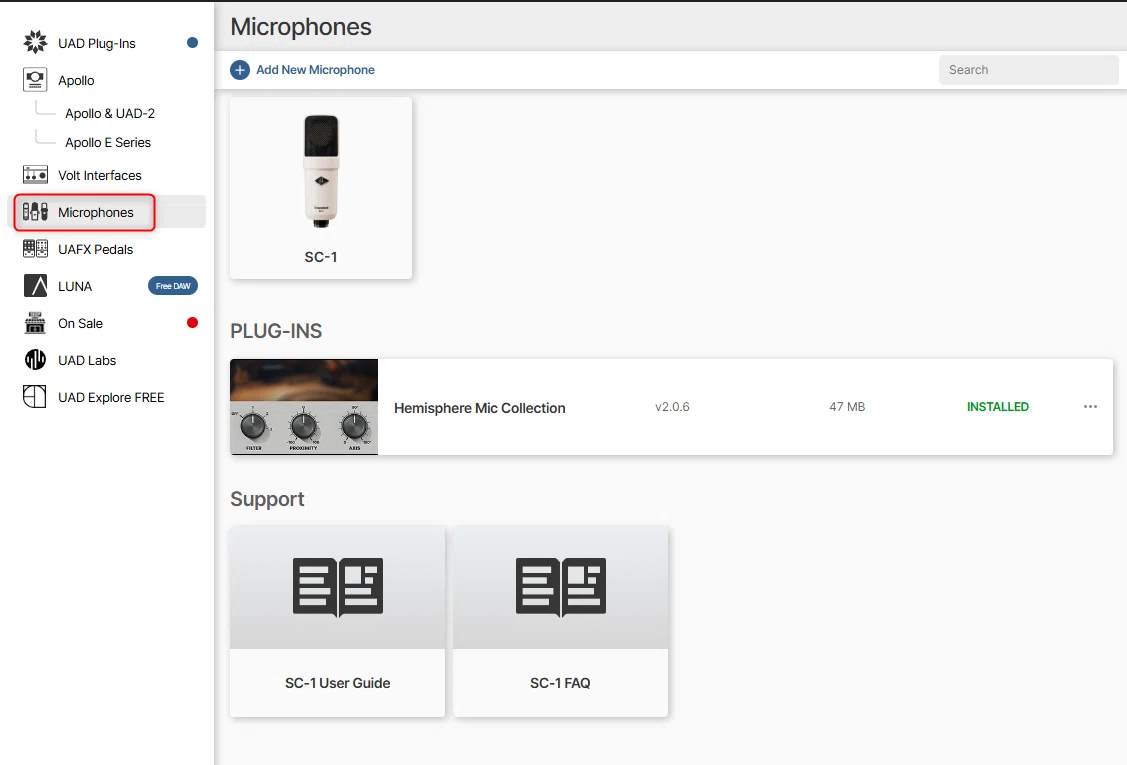Open the On Sale page
1127x765 pixels.
tap(80, 324)
